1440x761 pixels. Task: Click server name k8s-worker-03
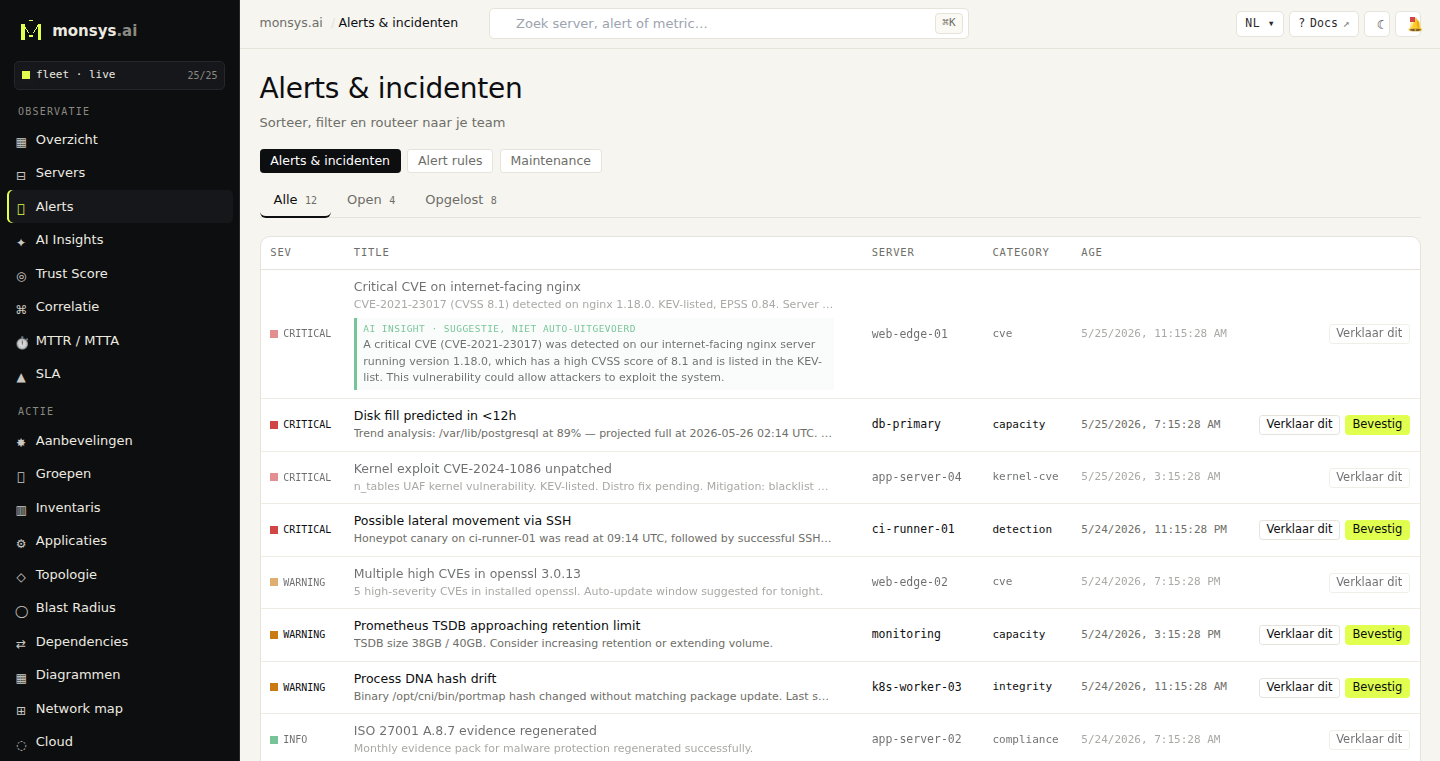click(917, 687)
